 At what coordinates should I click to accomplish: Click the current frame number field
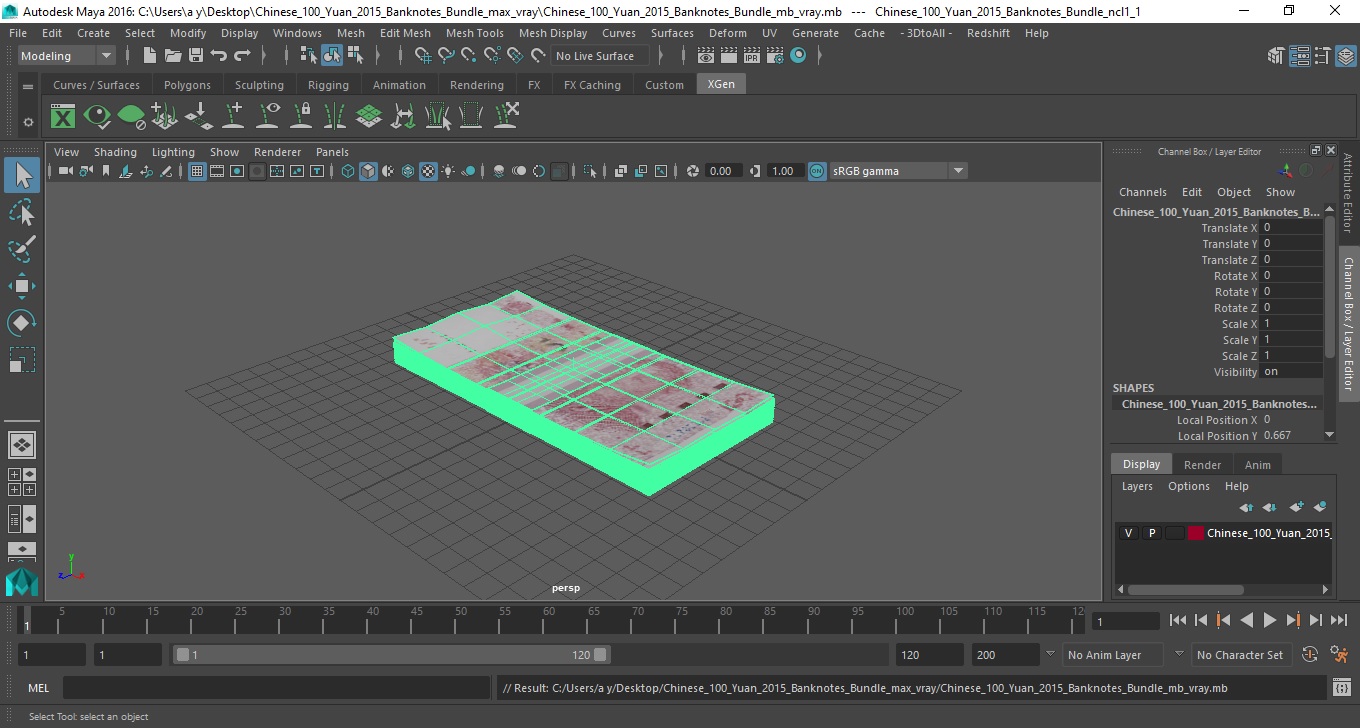coord(1125,621)
